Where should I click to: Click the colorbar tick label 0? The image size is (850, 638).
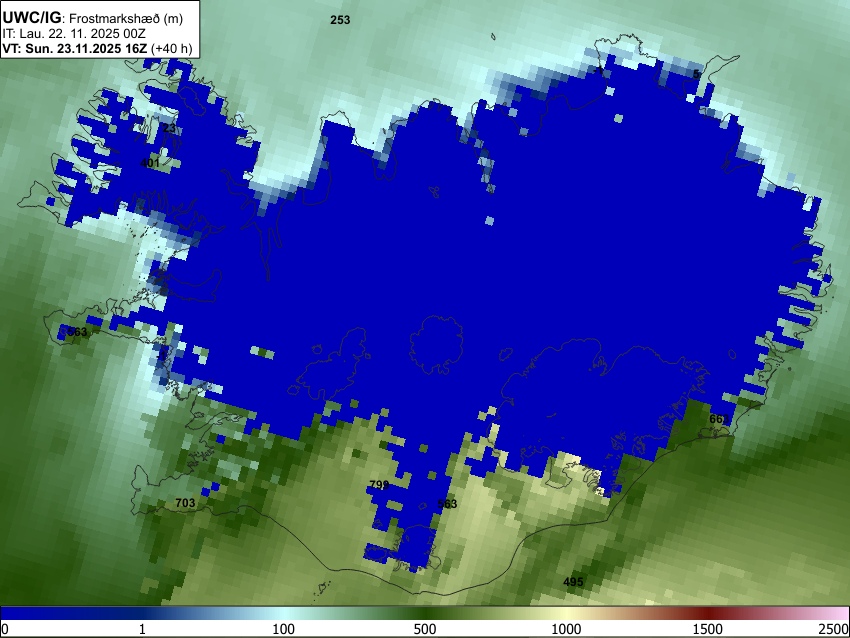[5, 629]
